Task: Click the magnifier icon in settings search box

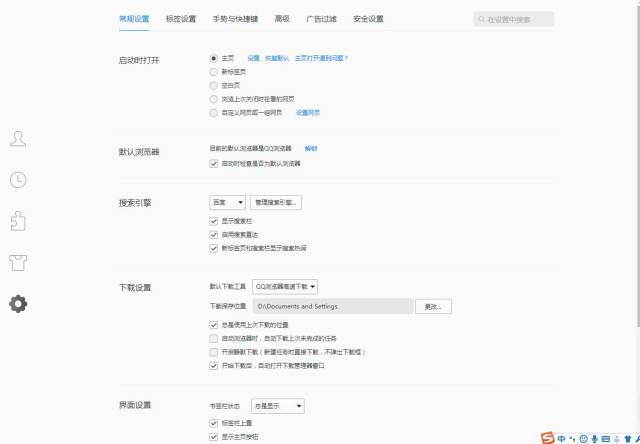Action: [x=481, y=19]
